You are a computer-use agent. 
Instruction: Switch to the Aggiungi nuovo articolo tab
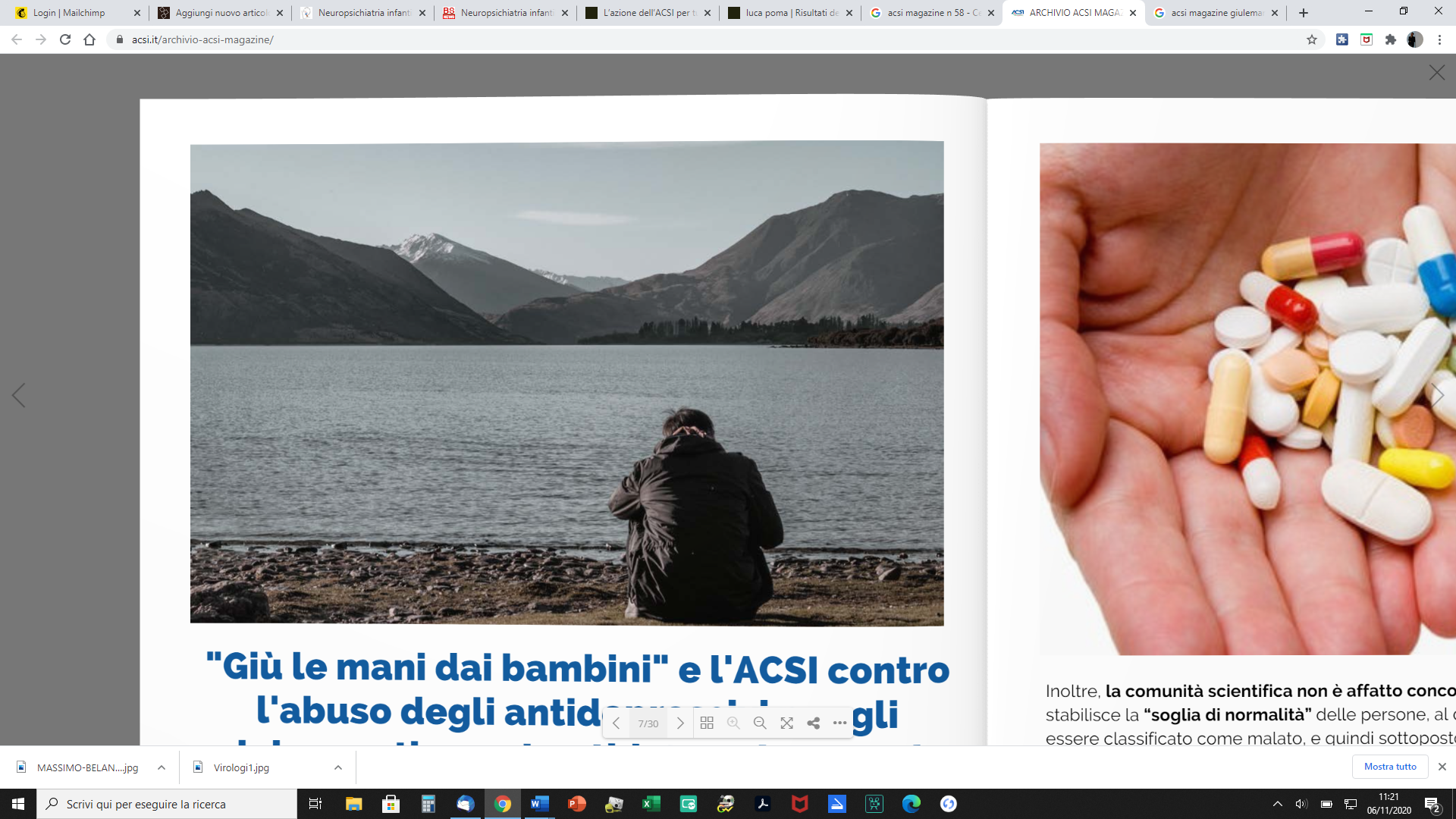click(221, 13)
